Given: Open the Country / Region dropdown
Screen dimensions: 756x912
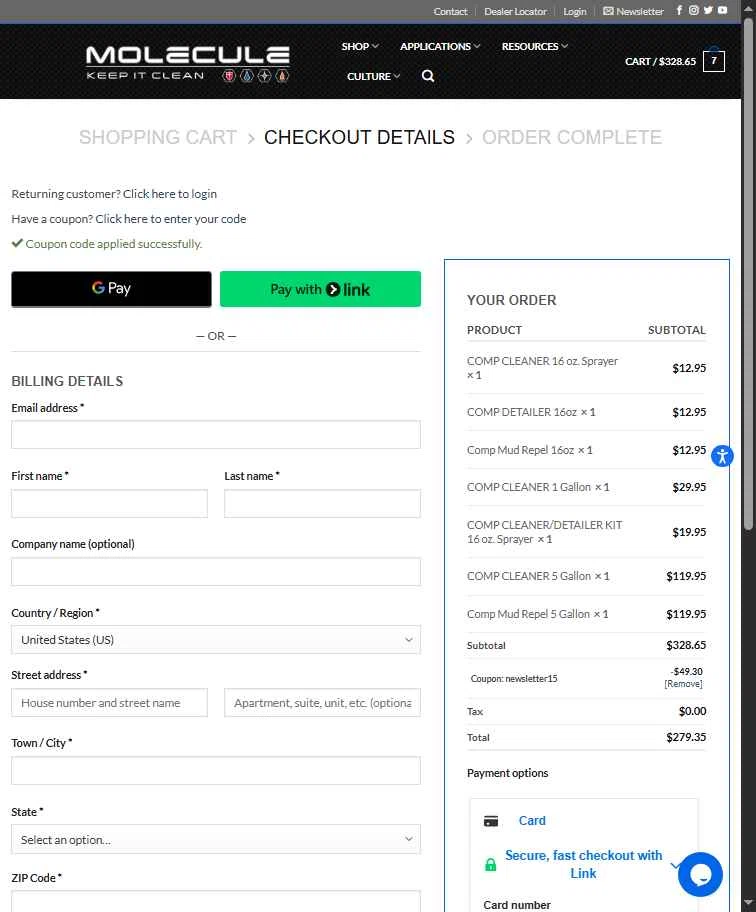Looking at the screenshot, I should pyautogui.click(x=216, y=640).
